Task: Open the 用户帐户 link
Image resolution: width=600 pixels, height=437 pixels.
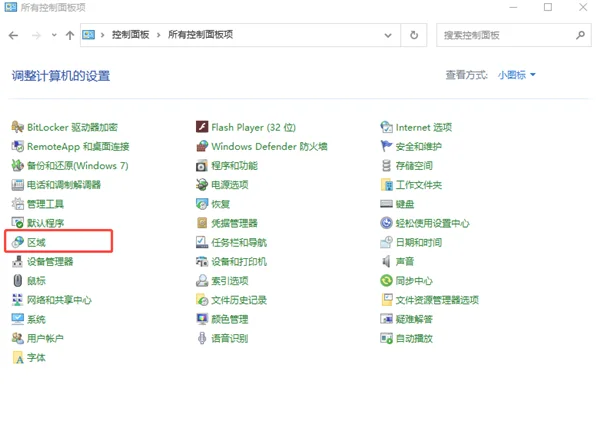Action: click(x=45, y=339)
